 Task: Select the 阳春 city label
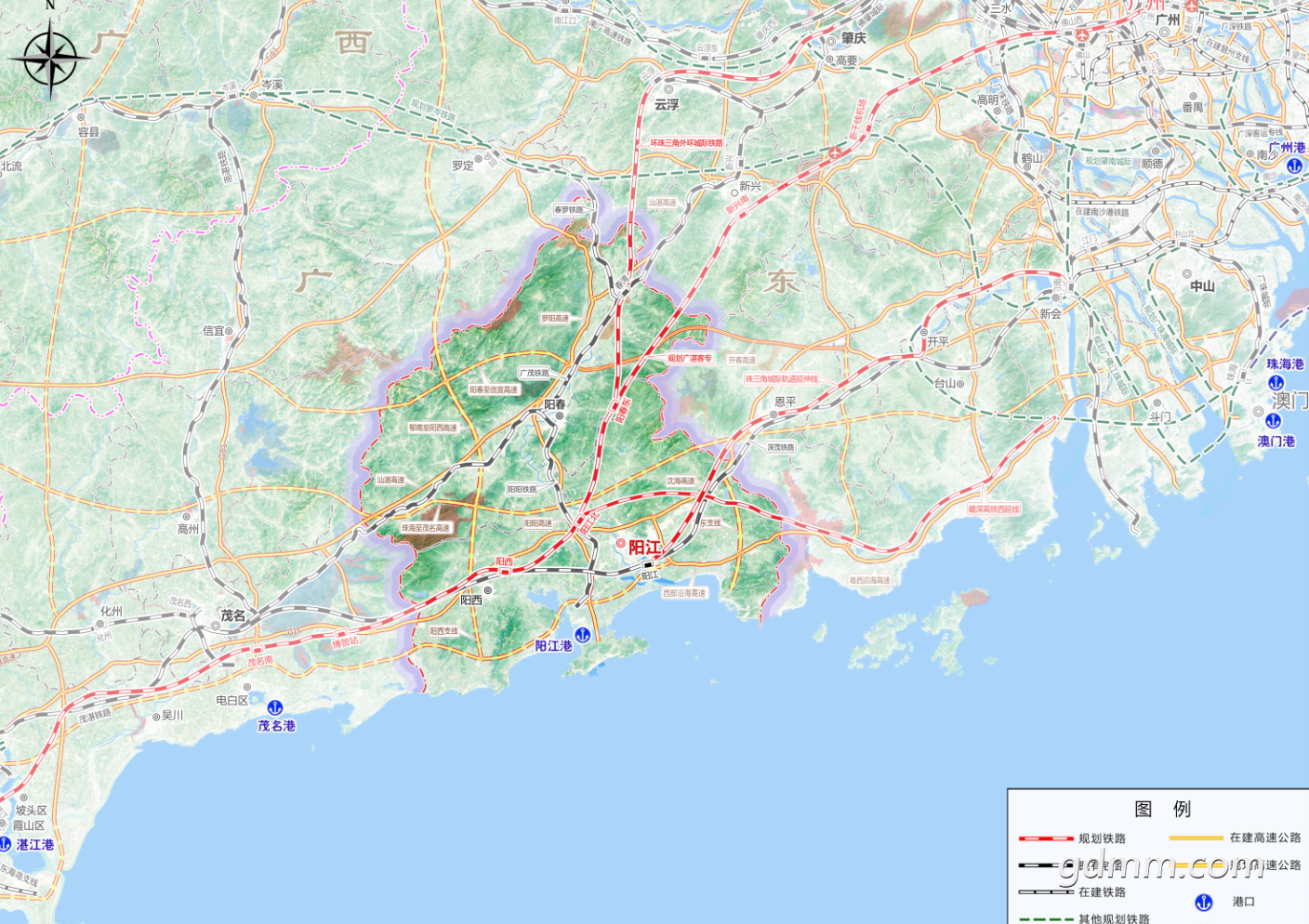pos(555,404)
